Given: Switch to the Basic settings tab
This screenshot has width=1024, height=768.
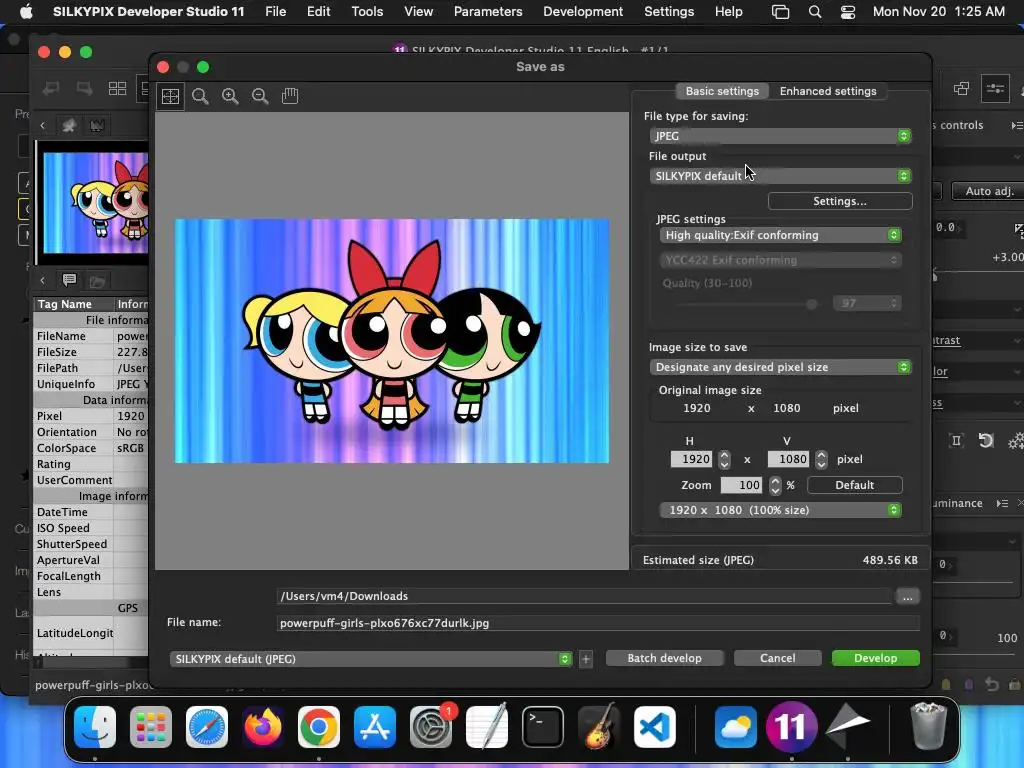Looking at the screenshot, I should tap(722, 91).
